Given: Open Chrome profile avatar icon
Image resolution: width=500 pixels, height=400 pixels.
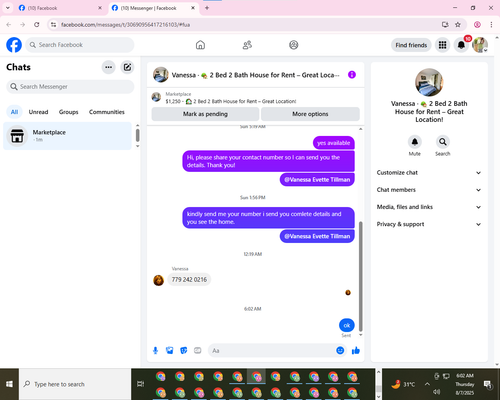Looking at the screenshot, I should click(477, 25).
